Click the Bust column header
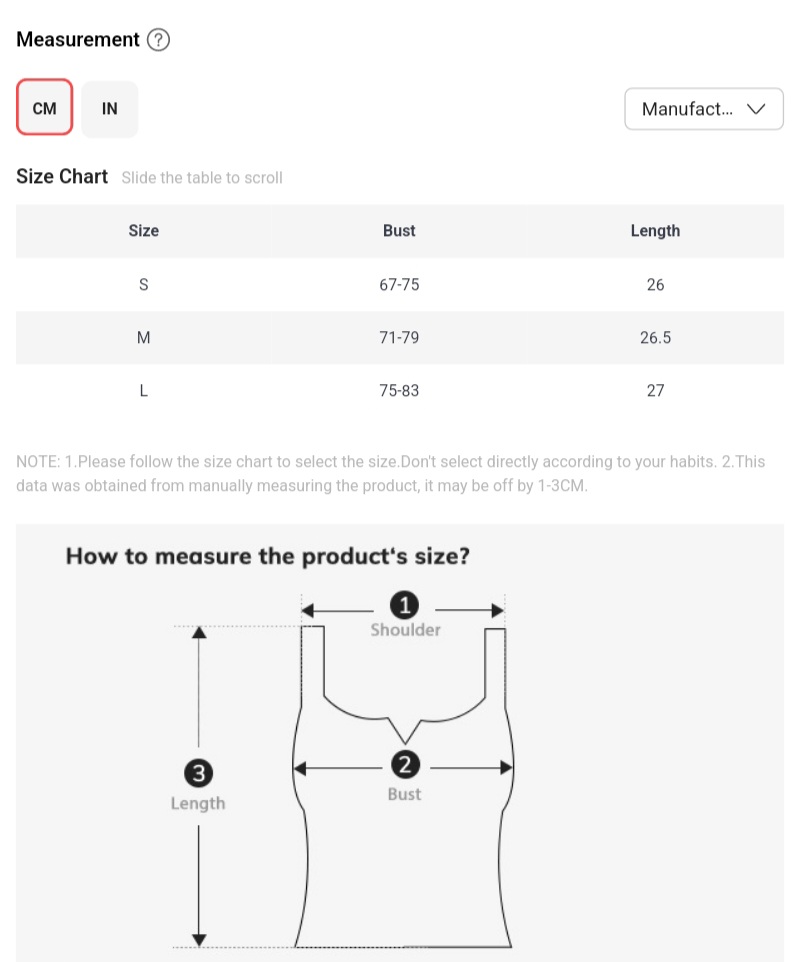Viewport: 800px width, 962px height. [399, 231]
